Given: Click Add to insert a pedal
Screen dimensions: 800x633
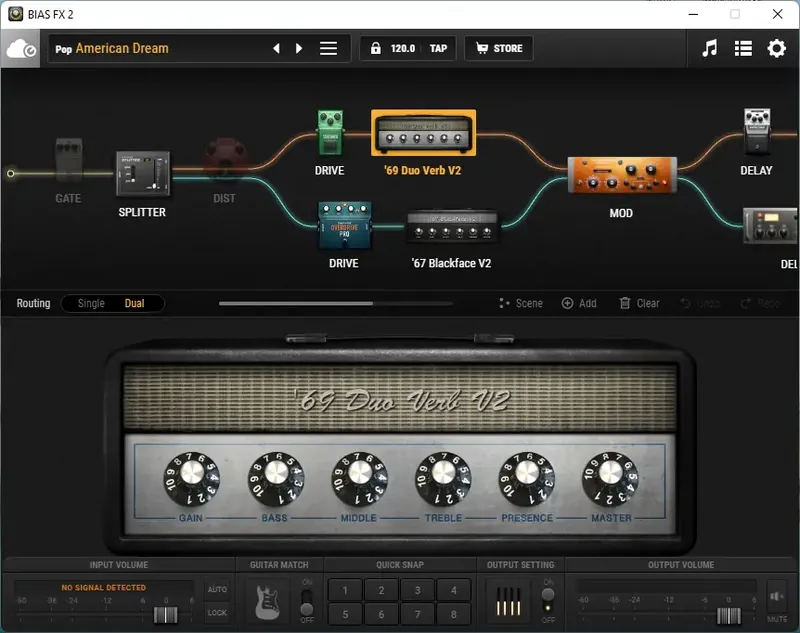Looking at the screenshot, I should tap(579, 303).
